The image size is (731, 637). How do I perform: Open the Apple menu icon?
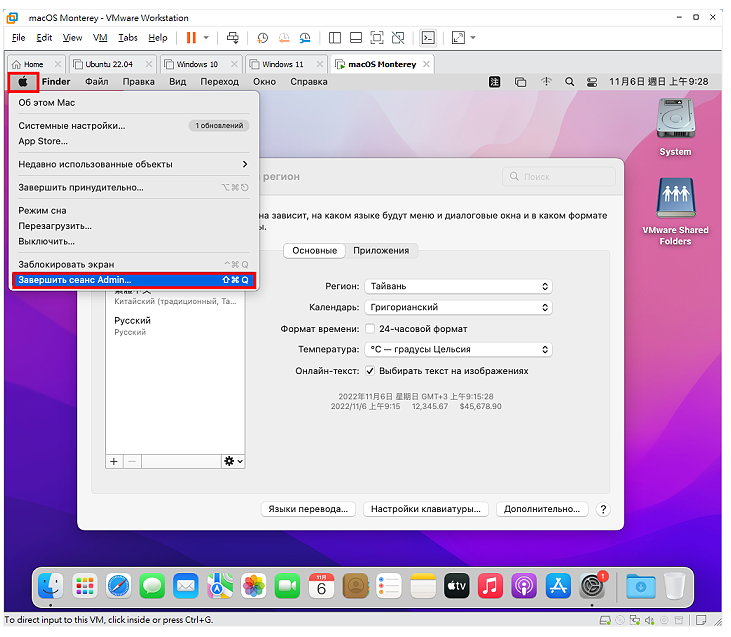[23, 82]
